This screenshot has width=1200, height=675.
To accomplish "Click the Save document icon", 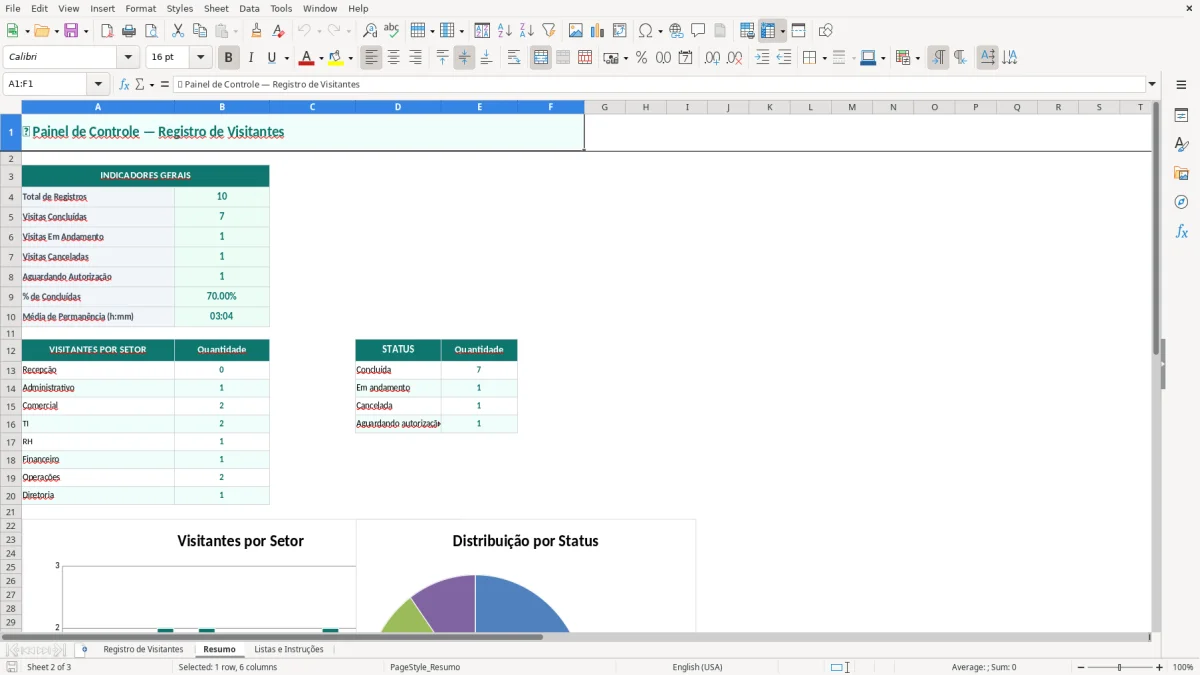I will pos(71,31).
